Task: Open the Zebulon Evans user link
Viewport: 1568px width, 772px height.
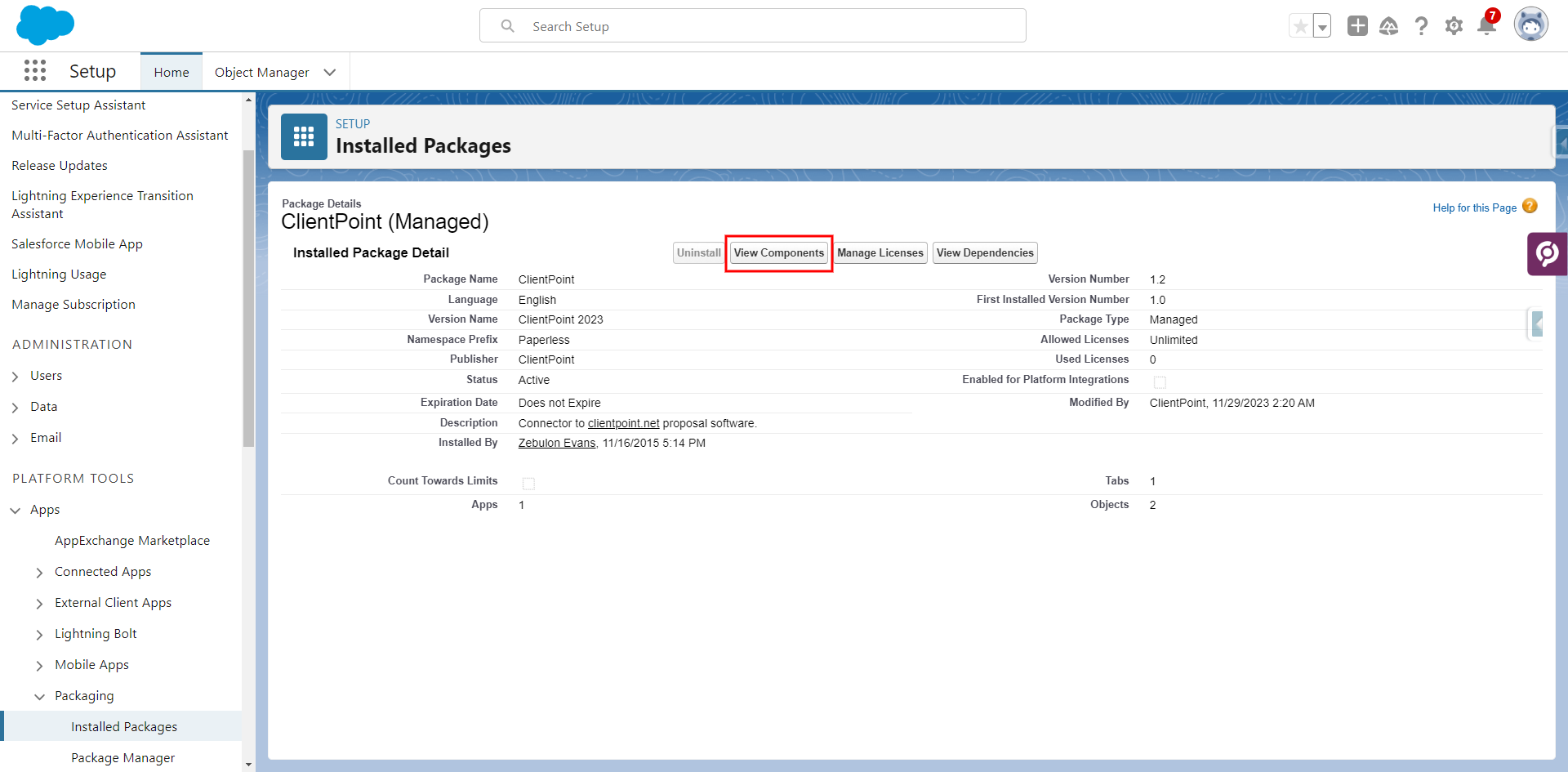Action: coord(557,443)
